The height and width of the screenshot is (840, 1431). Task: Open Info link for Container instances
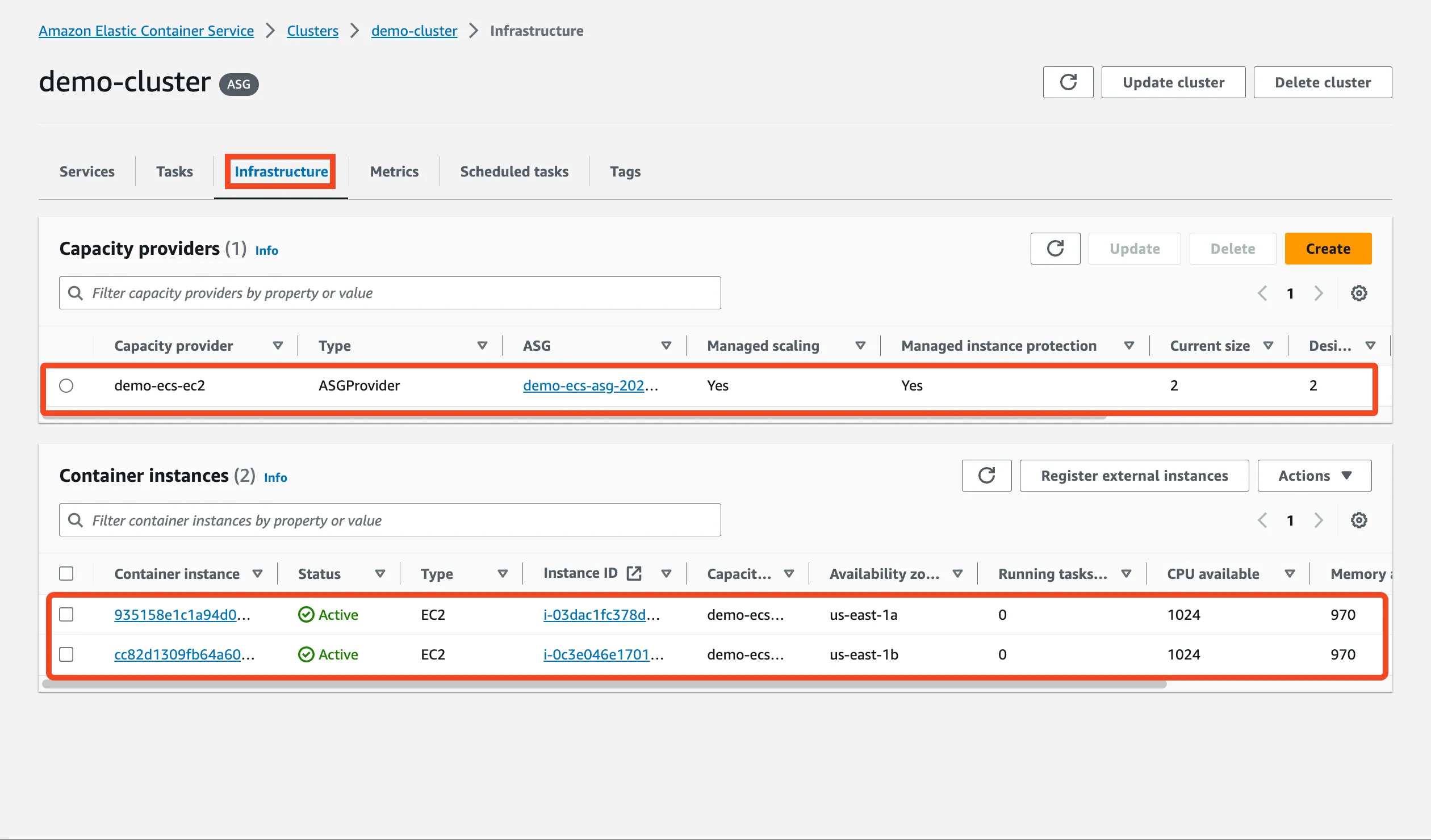[x=275, y=477]
